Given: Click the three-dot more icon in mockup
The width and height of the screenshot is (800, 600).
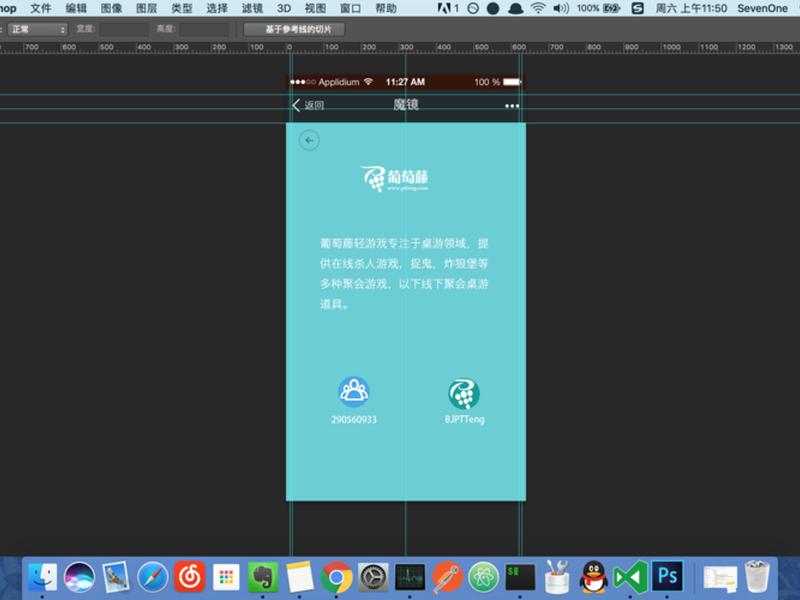Looking at the screenshot, I should pyautogui.click(x=512, y=106).
